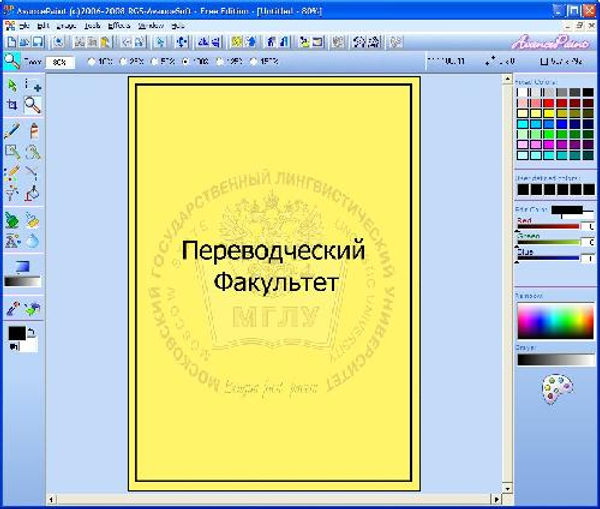Viewport: 600px width, 509px height.
Task: Select the arrow pointer tool
Action: coord(12,85)
